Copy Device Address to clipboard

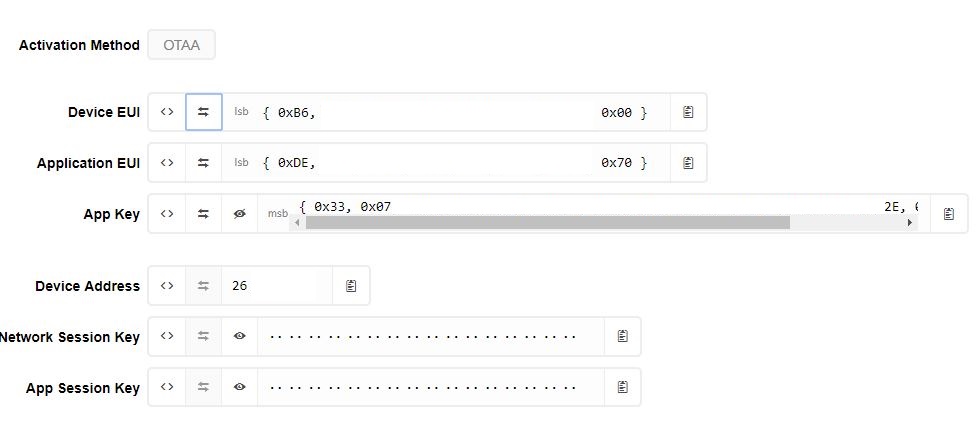tap(351, 286)
